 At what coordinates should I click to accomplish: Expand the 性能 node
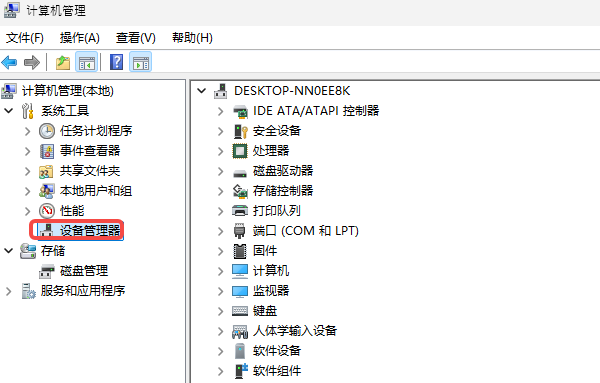tap(28, 211)
